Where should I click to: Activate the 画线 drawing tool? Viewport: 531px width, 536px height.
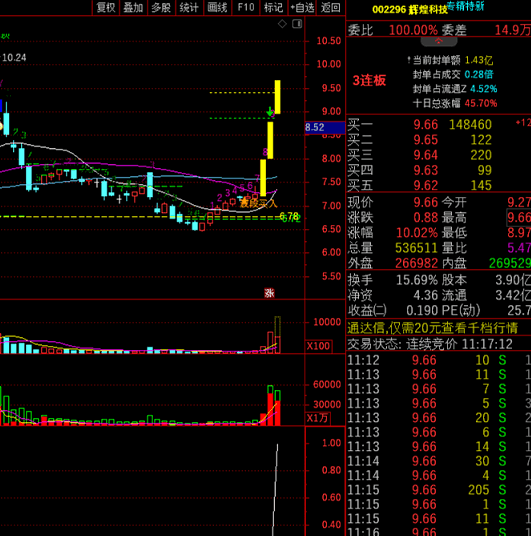[217, 8]
